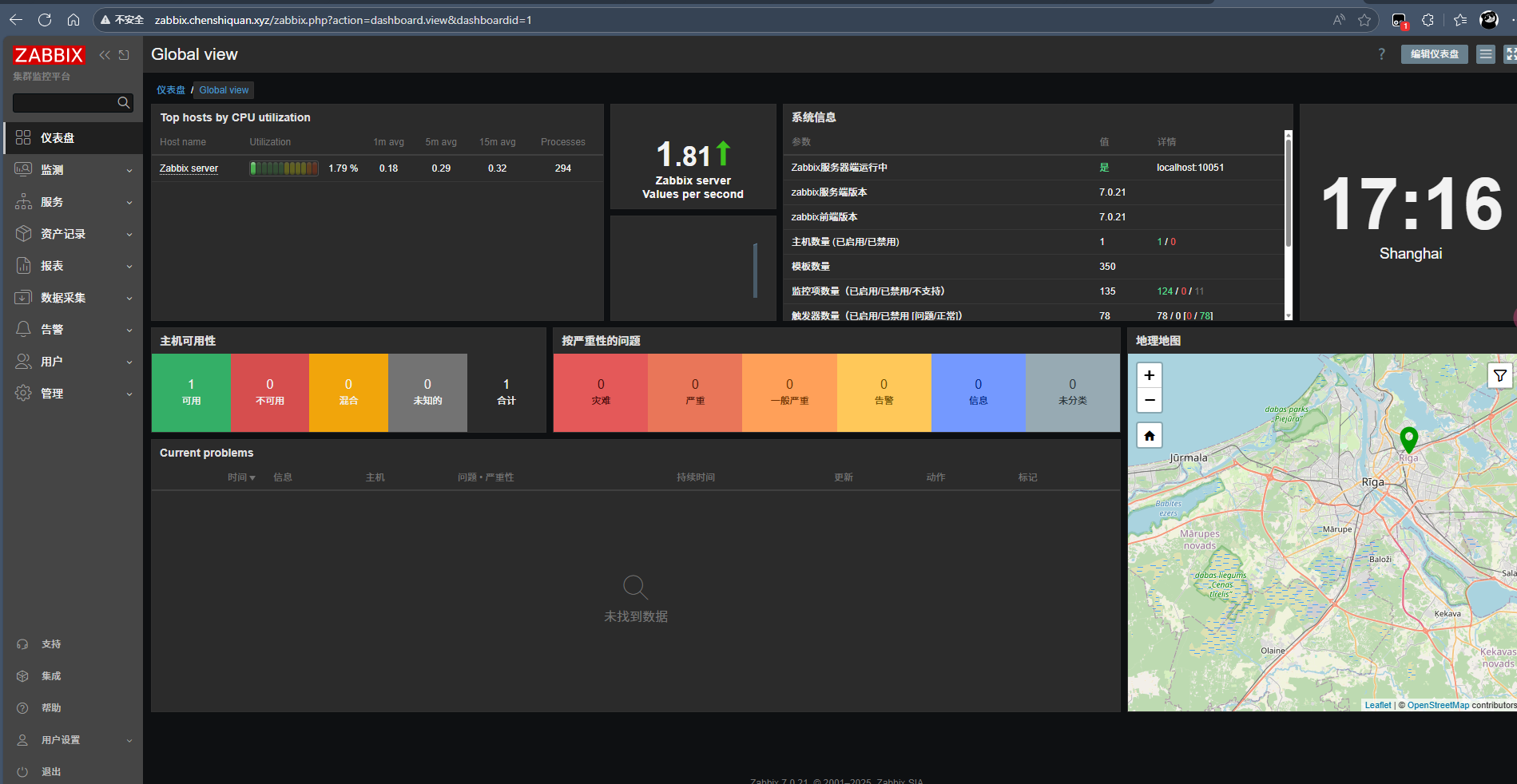Click the green Riga map marker
This screenshot has height=784, width=1517.
click(1409, 439)
